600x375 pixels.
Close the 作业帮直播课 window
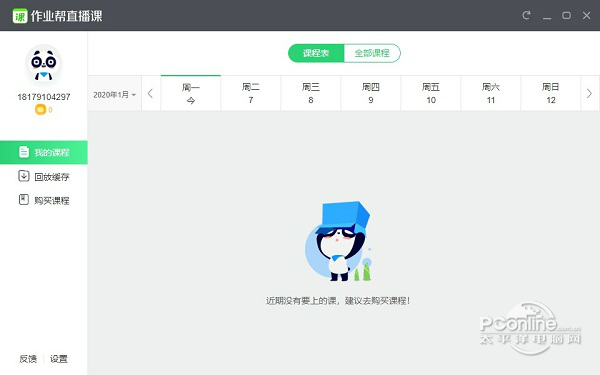pos(586,15)
